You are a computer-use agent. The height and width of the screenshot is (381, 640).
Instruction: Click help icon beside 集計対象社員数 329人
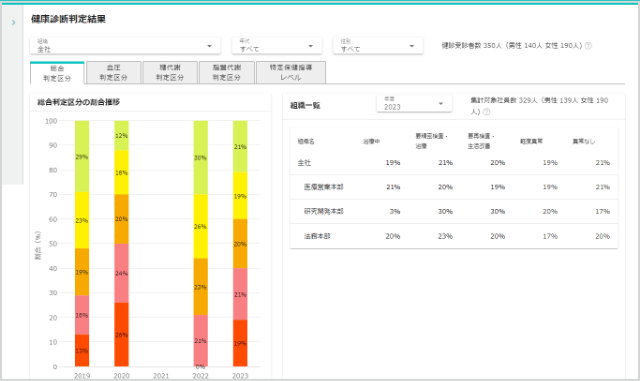click(x=487, y=111)
